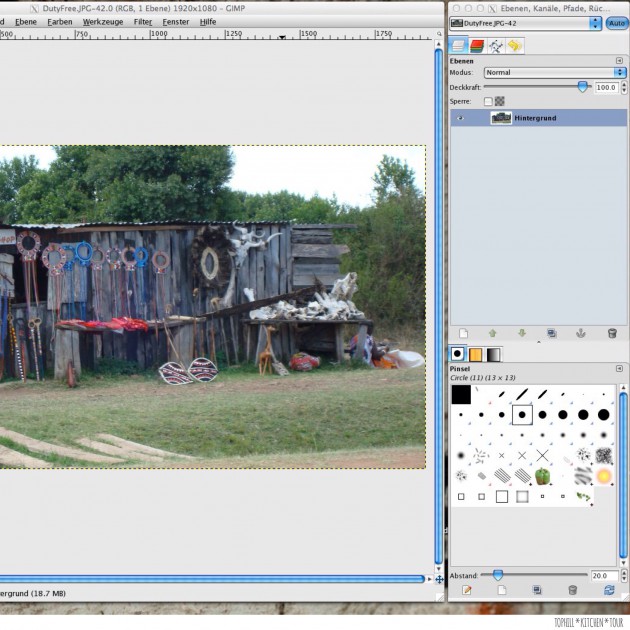Screen dimensions: 630x630
Task: Select the Hintergrund layer thumbnail
Action: (x=501, y=118)
